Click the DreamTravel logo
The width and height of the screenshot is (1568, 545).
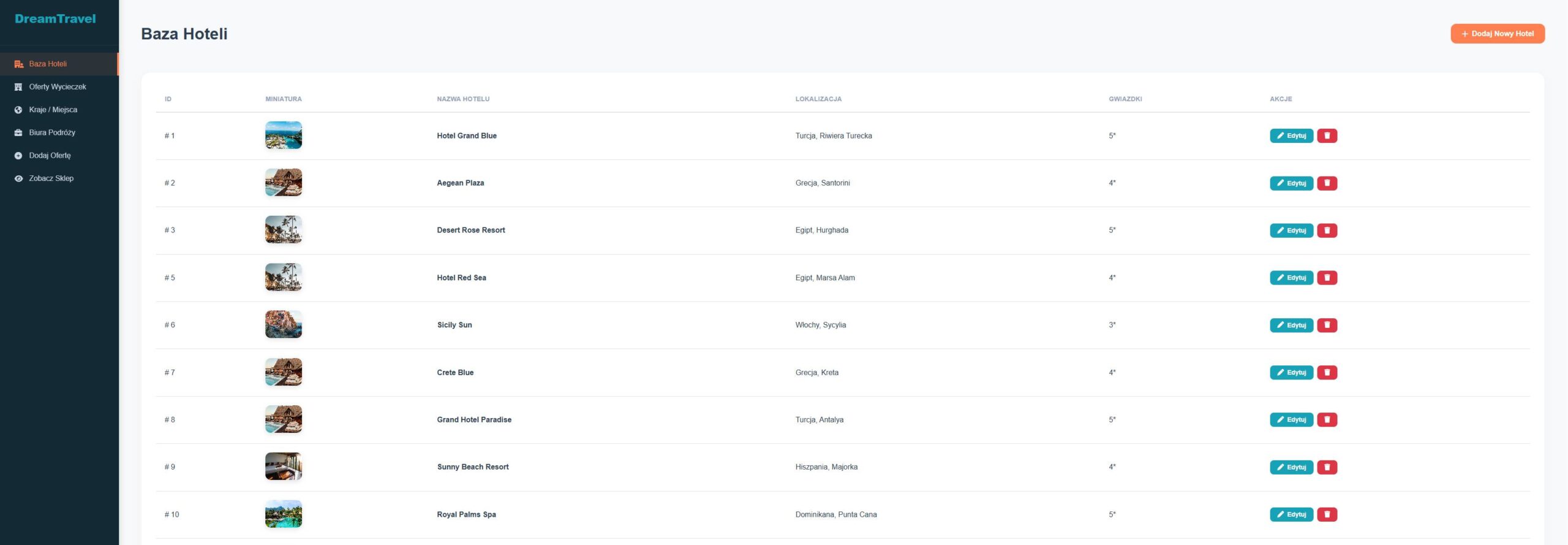click(55, 19)
